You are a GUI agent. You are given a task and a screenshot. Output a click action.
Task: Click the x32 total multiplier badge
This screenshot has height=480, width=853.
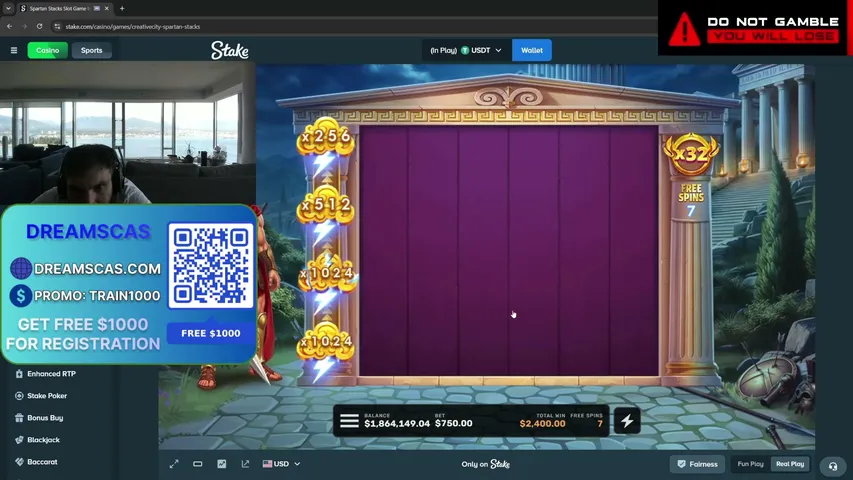coord(691,153)
